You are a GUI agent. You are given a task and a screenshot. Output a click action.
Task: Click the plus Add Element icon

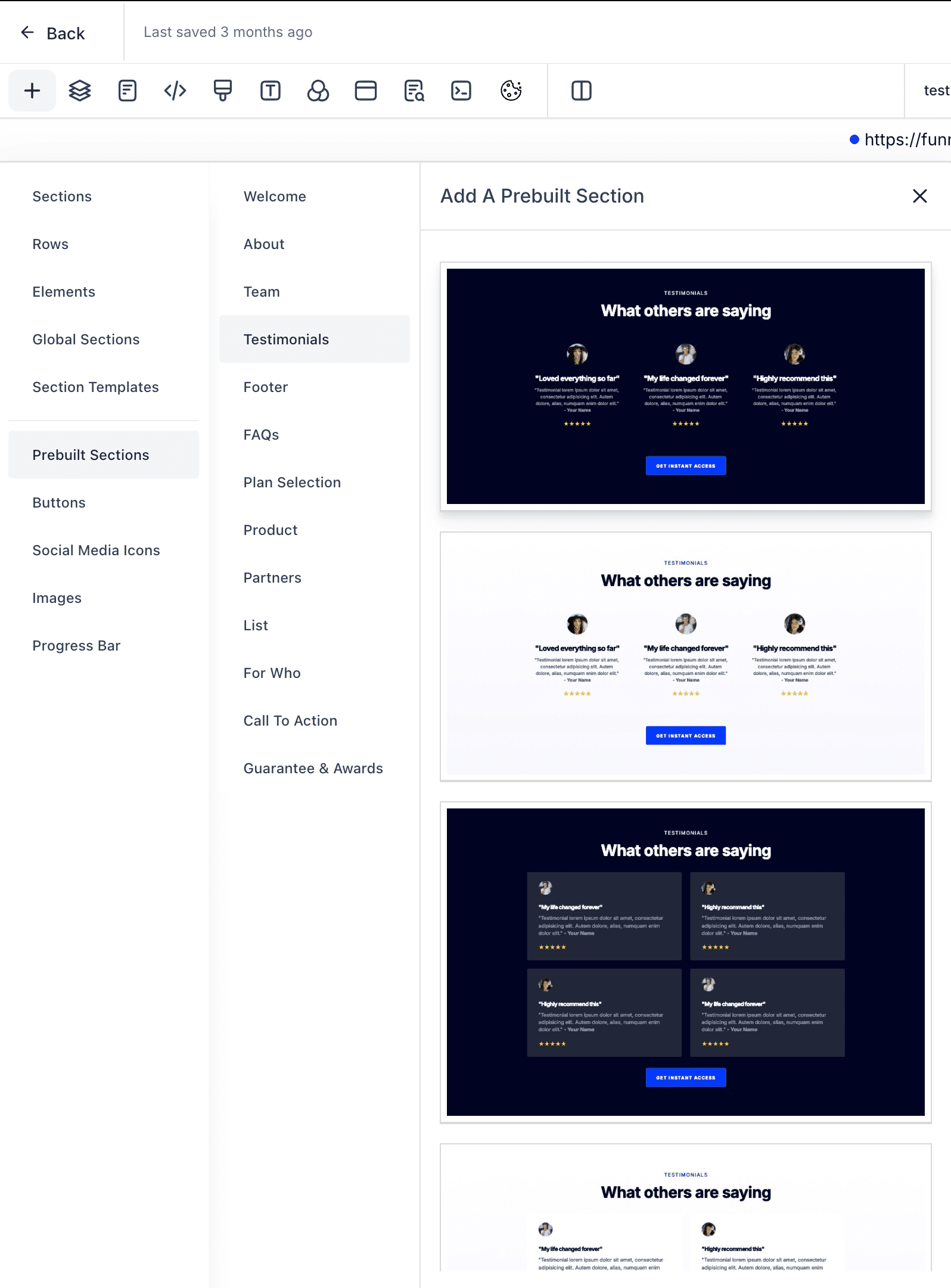(32, 91)
